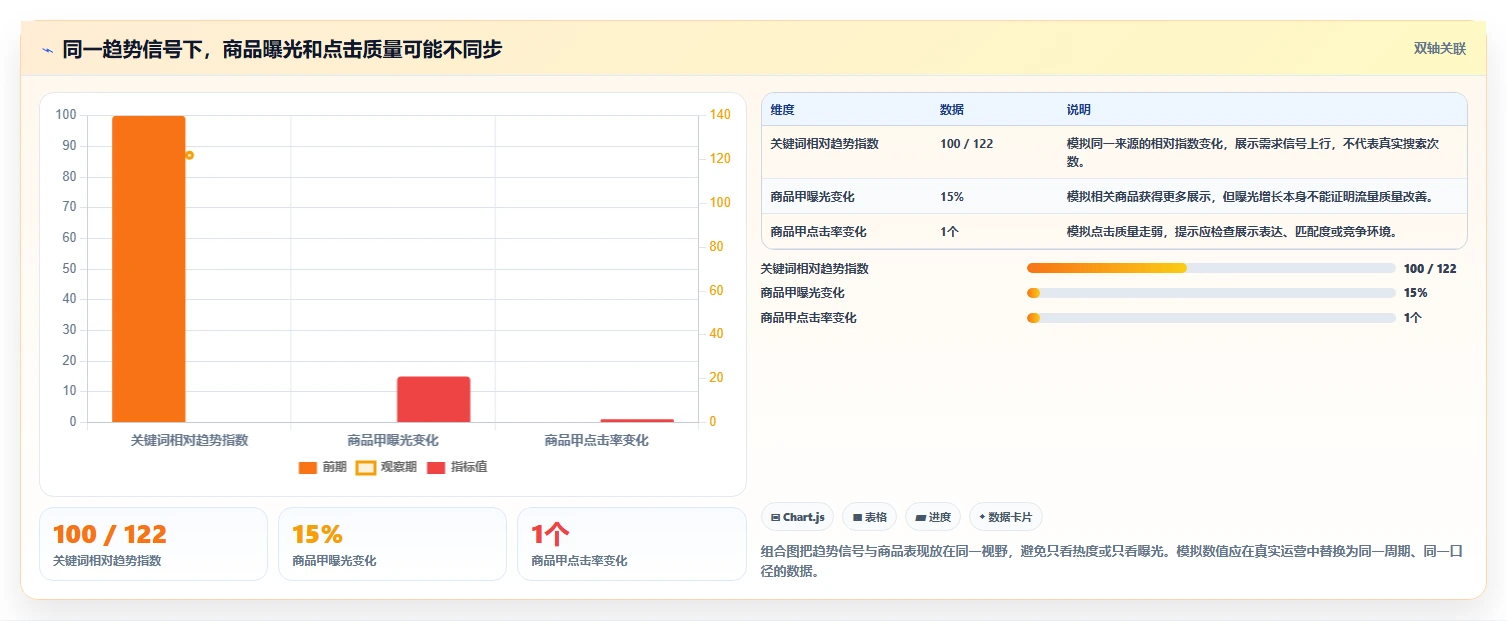Click the progress bar for 商品甲点击率变化
This screenshot has width=1507, height=621.
coord(1211,318)
